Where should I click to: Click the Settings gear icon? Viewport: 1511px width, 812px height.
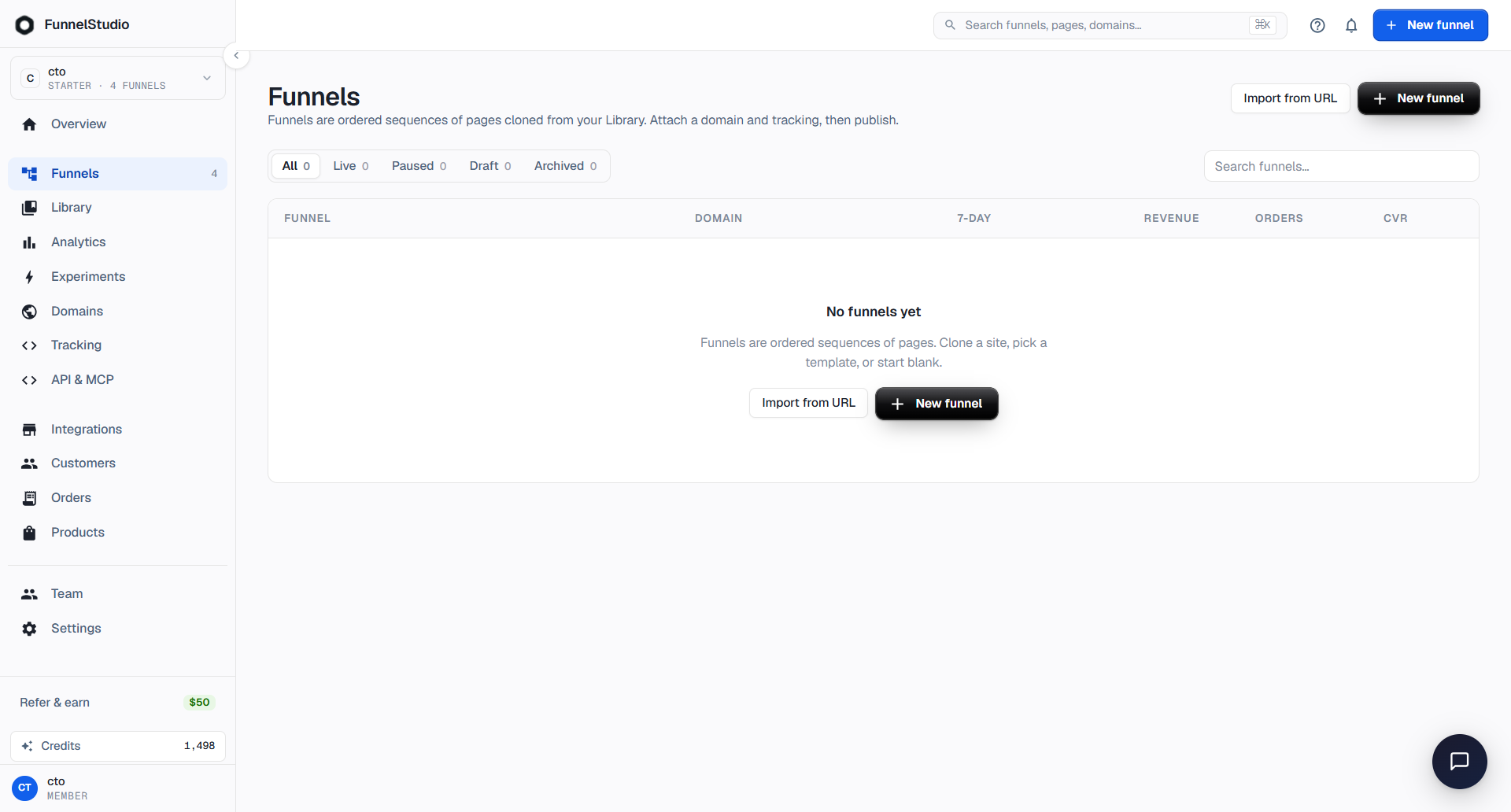click(x=29, y=629)
